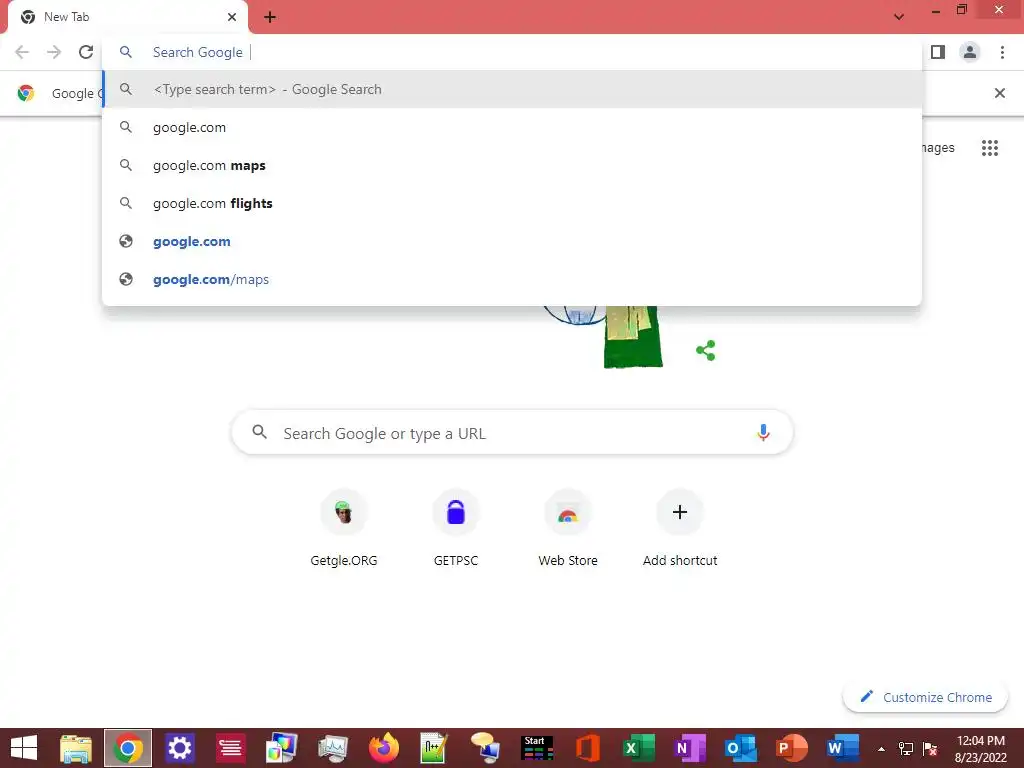This screenshot has height=768, width=1024.
Task: Open the Getgle.ORG shortcut
Action: point(344,528)
